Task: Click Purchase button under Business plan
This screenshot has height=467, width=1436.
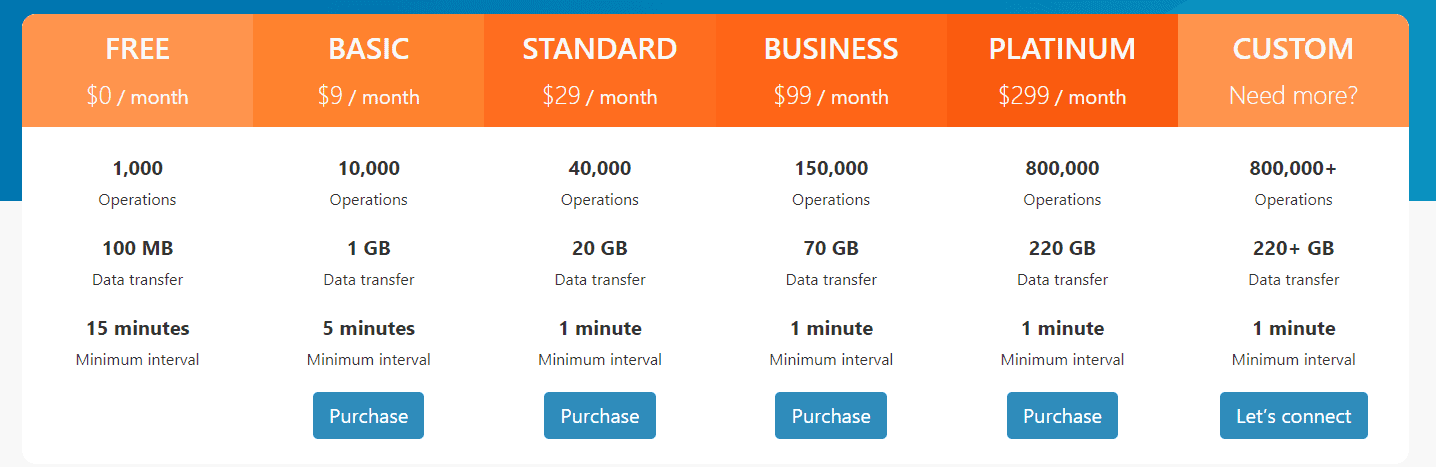Action: (831, 416)
